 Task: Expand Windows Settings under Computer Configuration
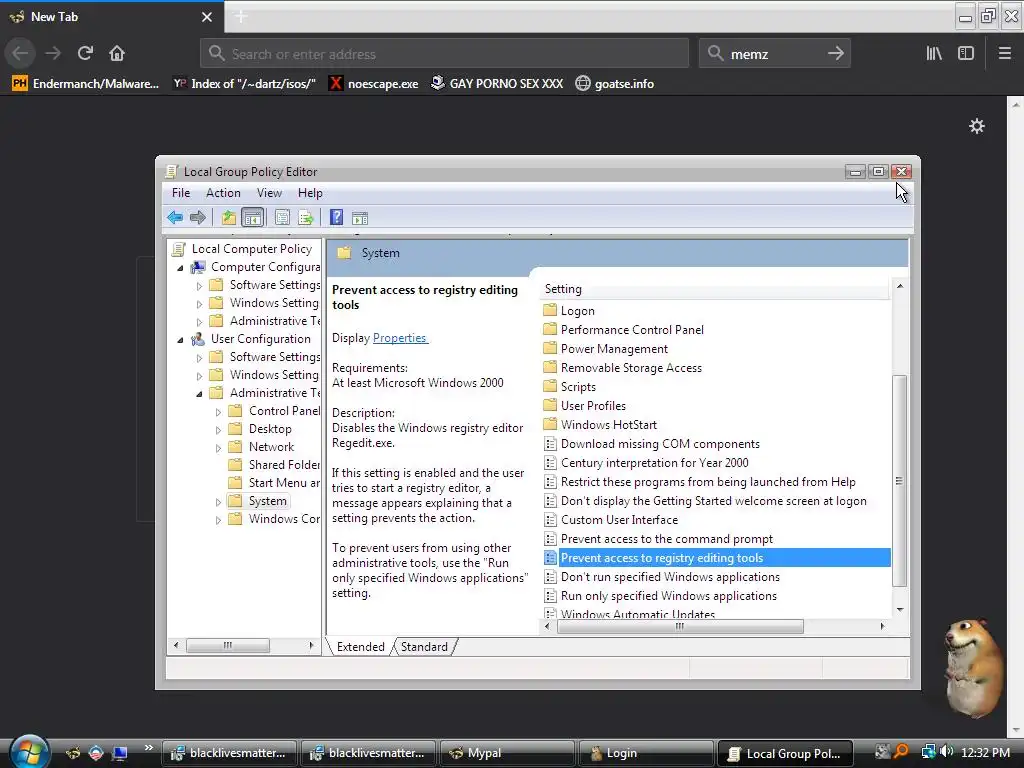pos(199,304)
